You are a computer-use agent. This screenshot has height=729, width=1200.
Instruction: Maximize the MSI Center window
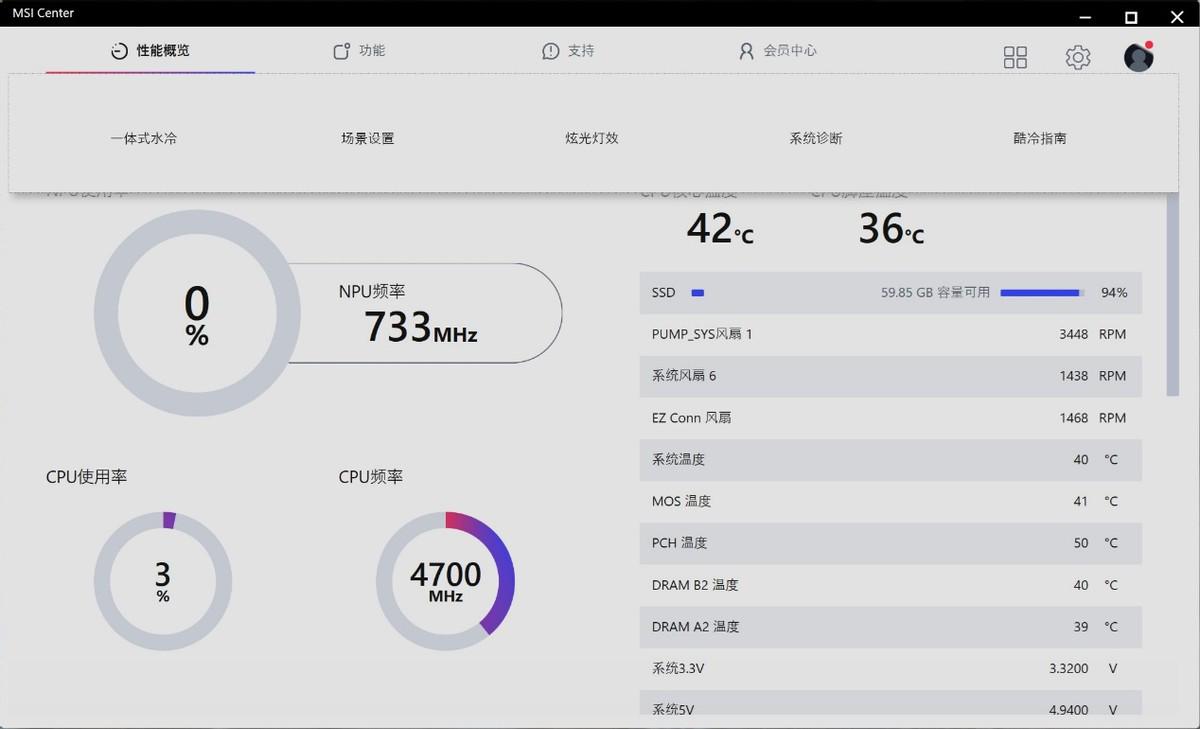click(1131, 17)
